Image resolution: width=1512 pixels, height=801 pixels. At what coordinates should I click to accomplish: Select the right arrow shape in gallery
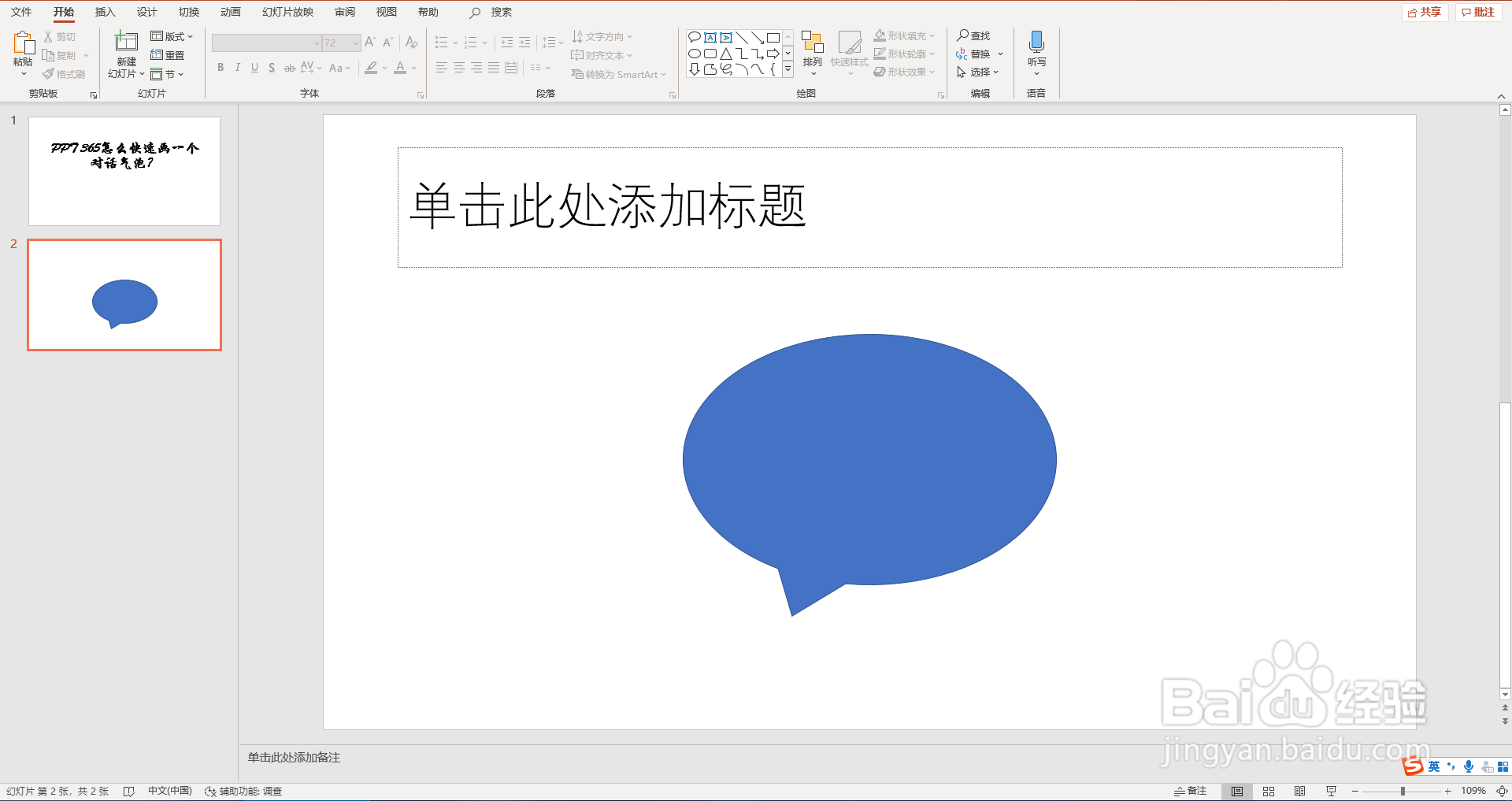click(773, 54)
